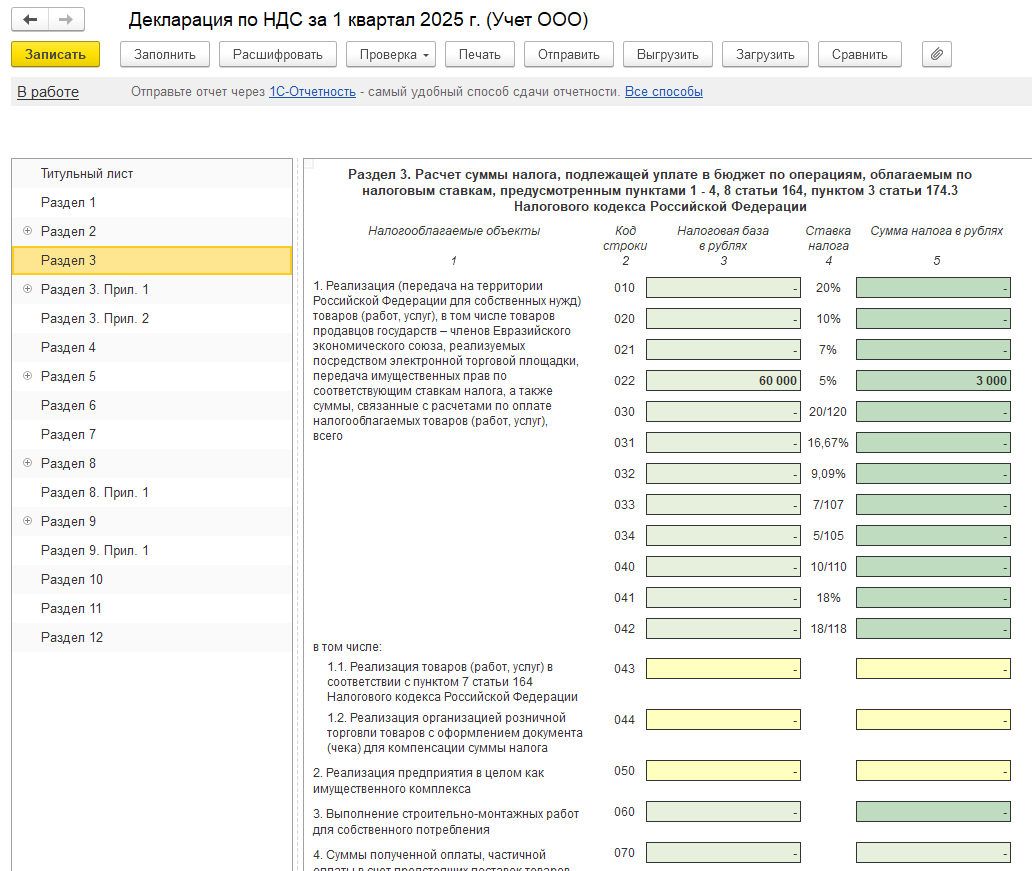Screen dimensions: 1032x871
Task: Expand the Раздел 5 tree node
Action: (27, 376)
